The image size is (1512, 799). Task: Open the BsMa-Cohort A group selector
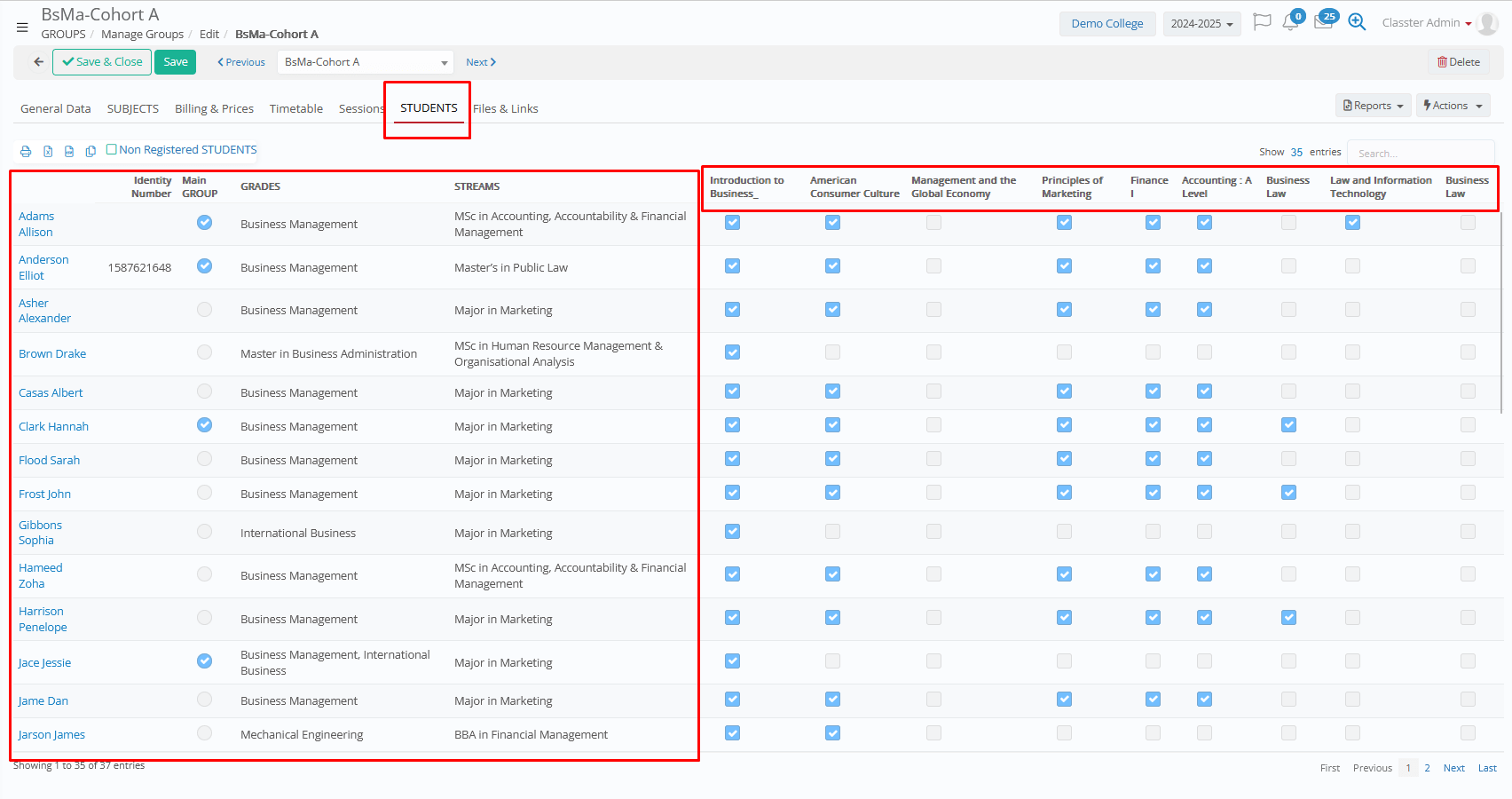pos(366,62)
